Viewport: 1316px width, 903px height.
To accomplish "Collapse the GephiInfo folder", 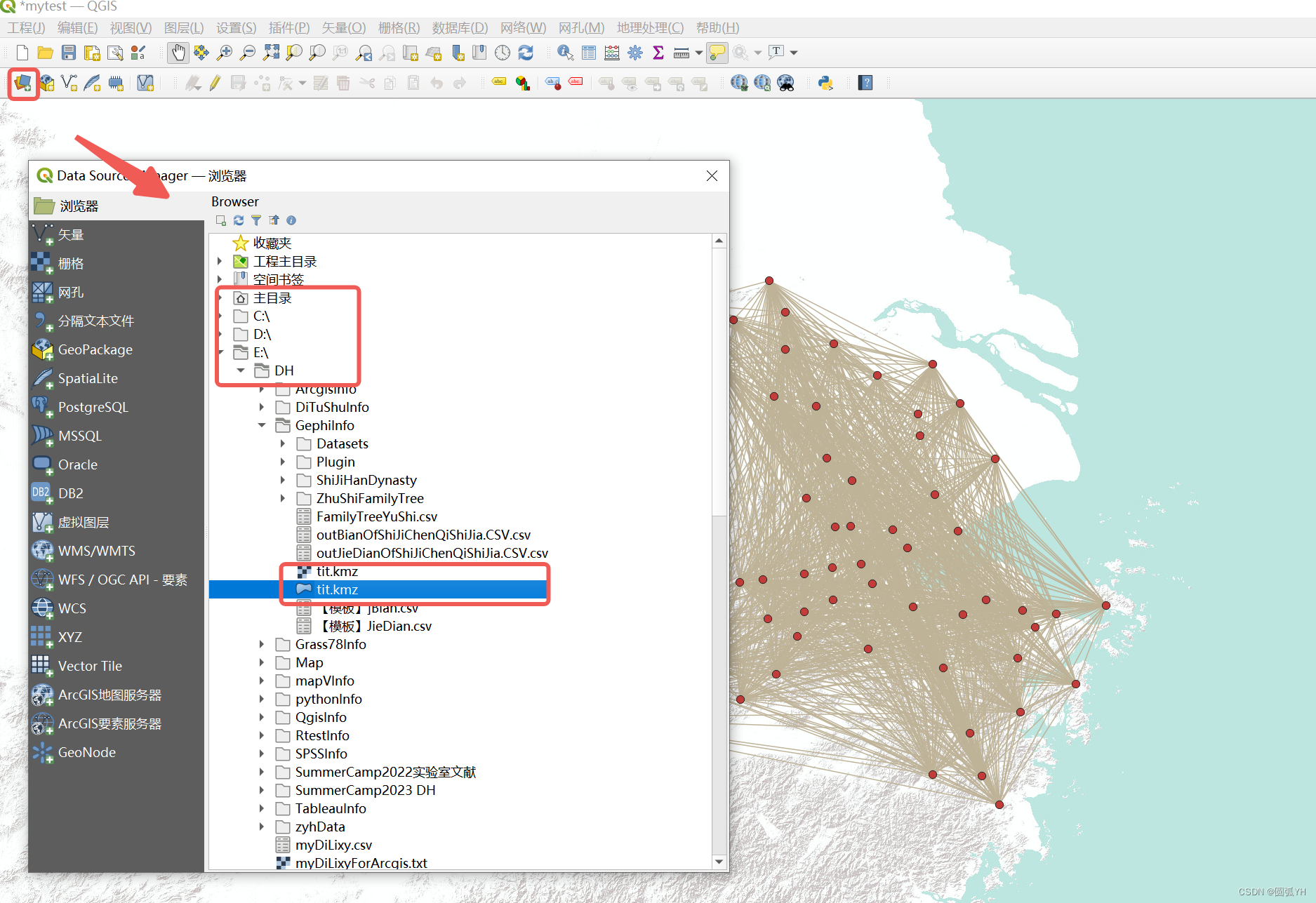I will (x=262, y=425).
